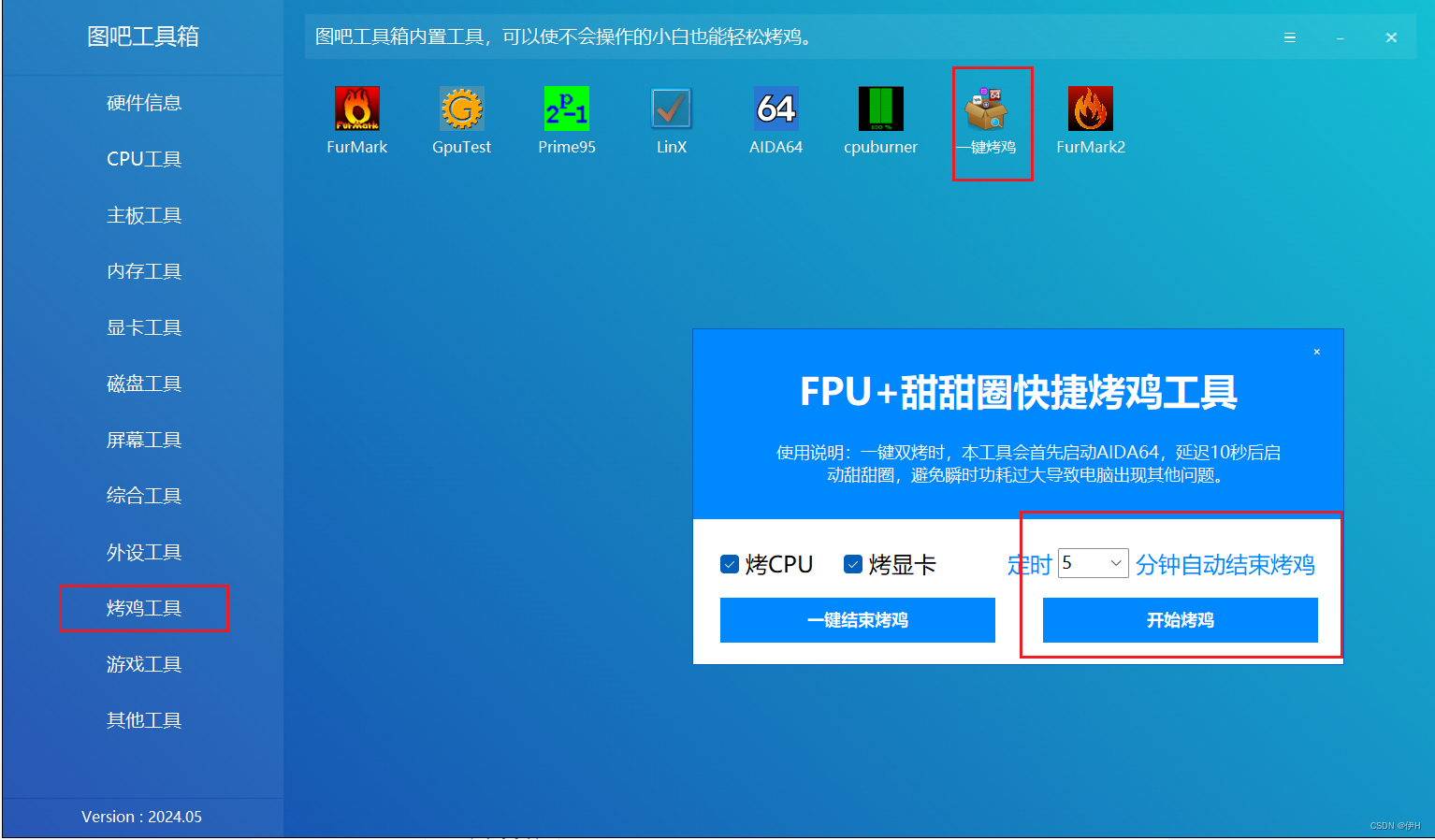Switch to 主板工具 in the sidebar
Image resolution: width=1435 pixels, height=840 pixels.
tap(144, 215)
